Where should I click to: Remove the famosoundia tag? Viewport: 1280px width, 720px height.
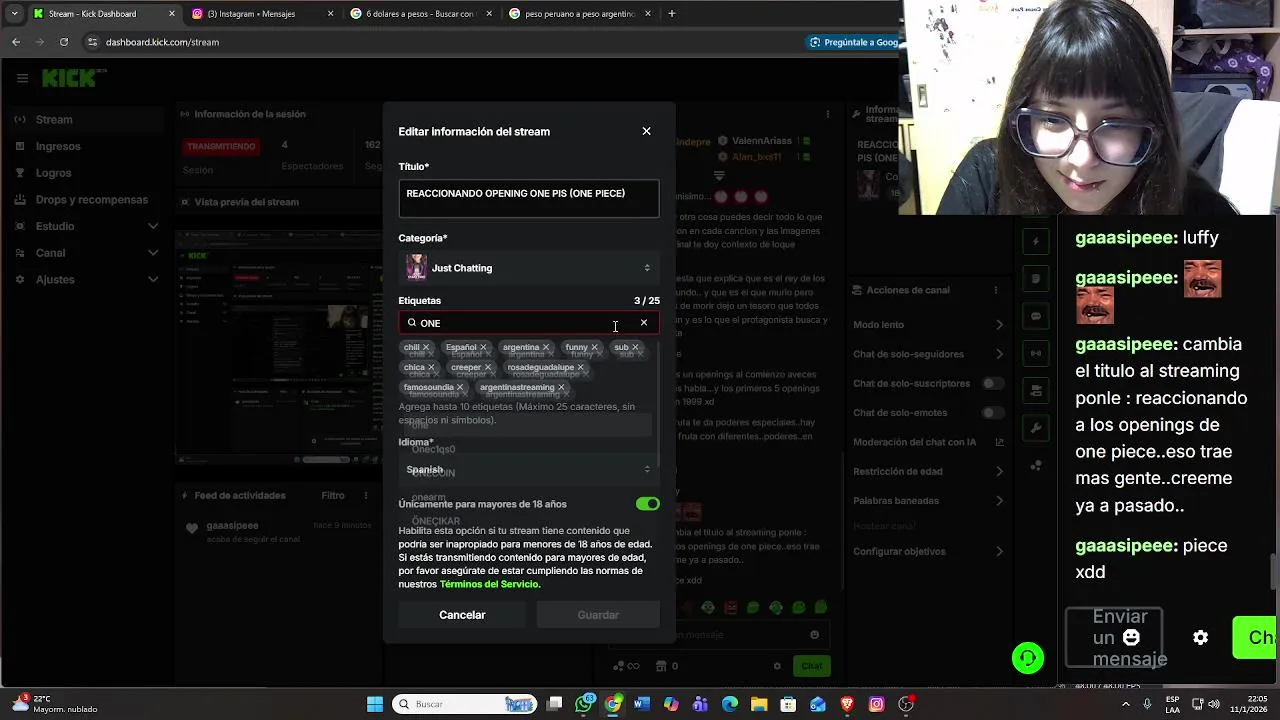(x=460, y=388)
